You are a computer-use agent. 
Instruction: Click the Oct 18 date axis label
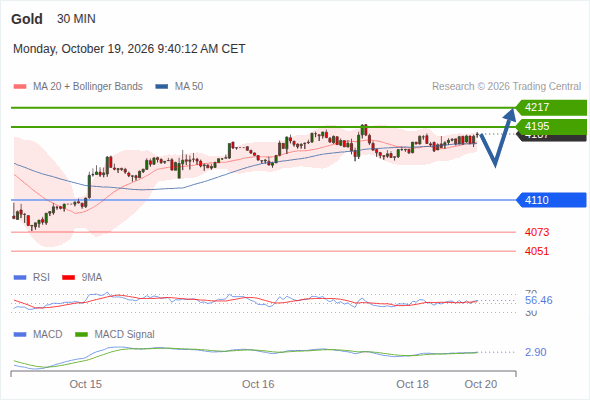point(412,384)
